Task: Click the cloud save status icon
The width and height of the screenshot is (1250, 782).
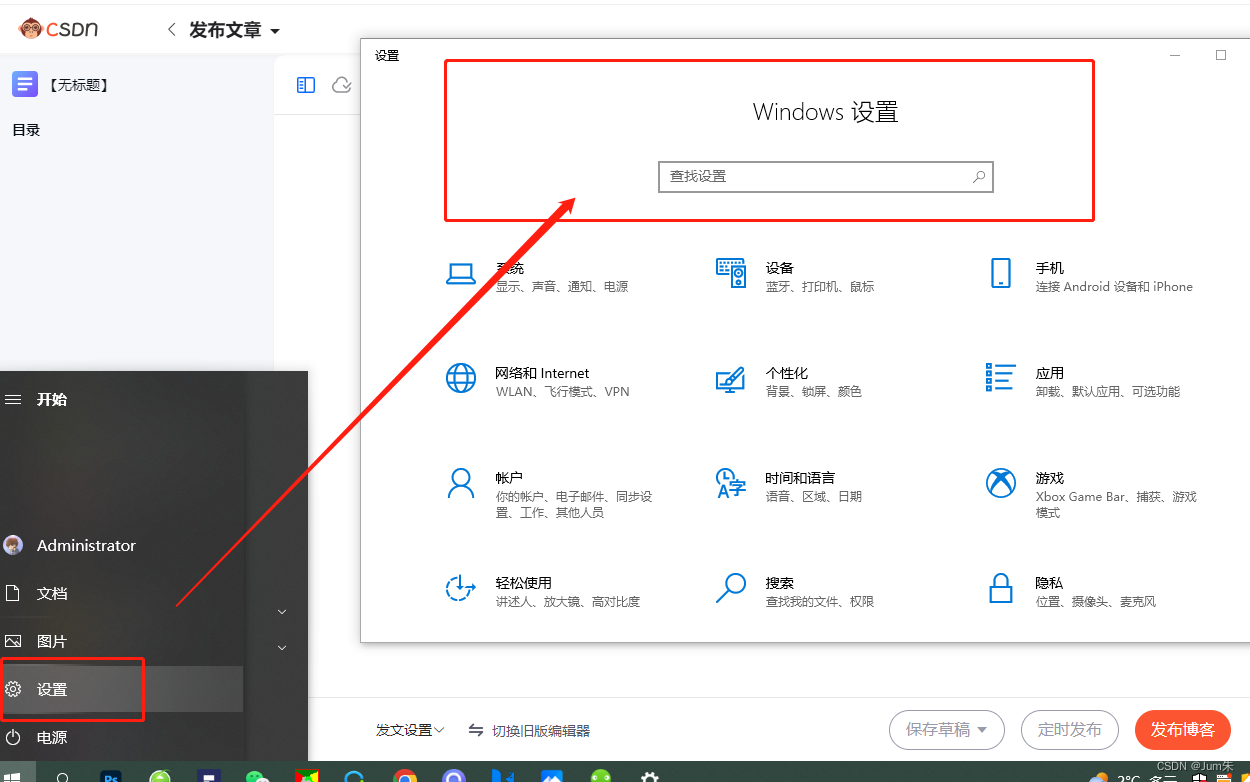Action: pyautogui.click(x=342, y=85)
